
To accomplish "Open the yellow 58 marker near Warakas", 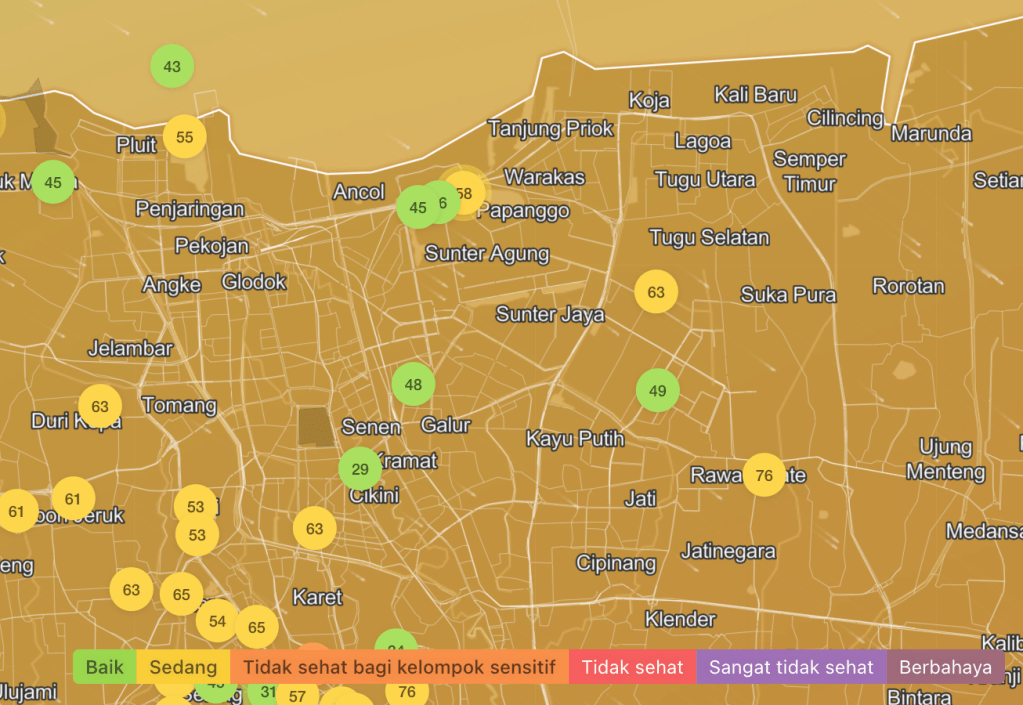I will (466, 192).
